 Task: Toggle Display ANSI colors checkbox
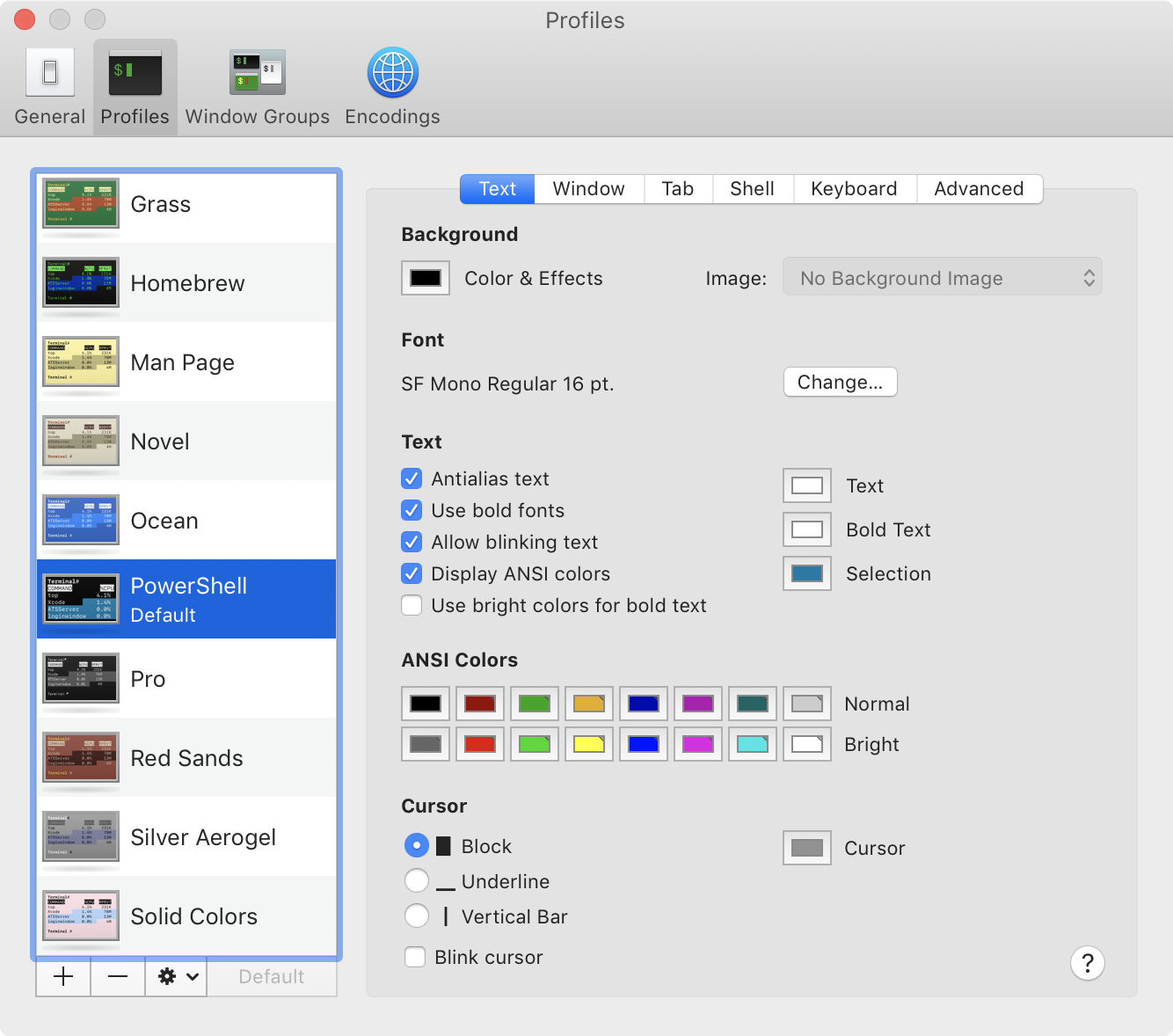tap(412, 573)
